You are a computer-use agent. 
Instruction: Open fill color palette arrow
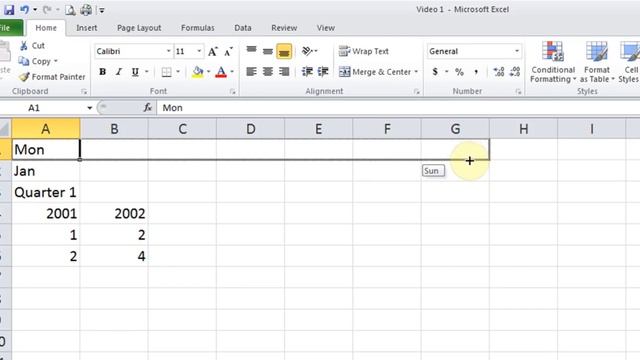pos(209,72)
